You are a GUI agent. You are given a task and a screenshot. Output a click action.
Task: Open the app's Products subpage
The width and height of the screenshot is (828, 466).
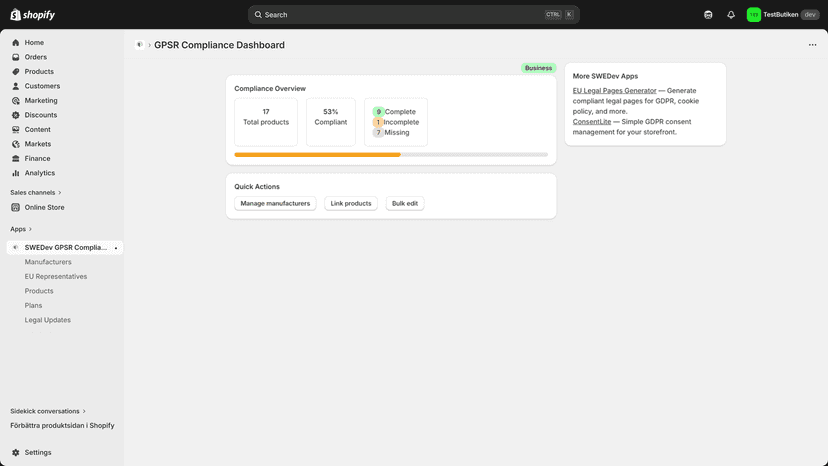39,291
